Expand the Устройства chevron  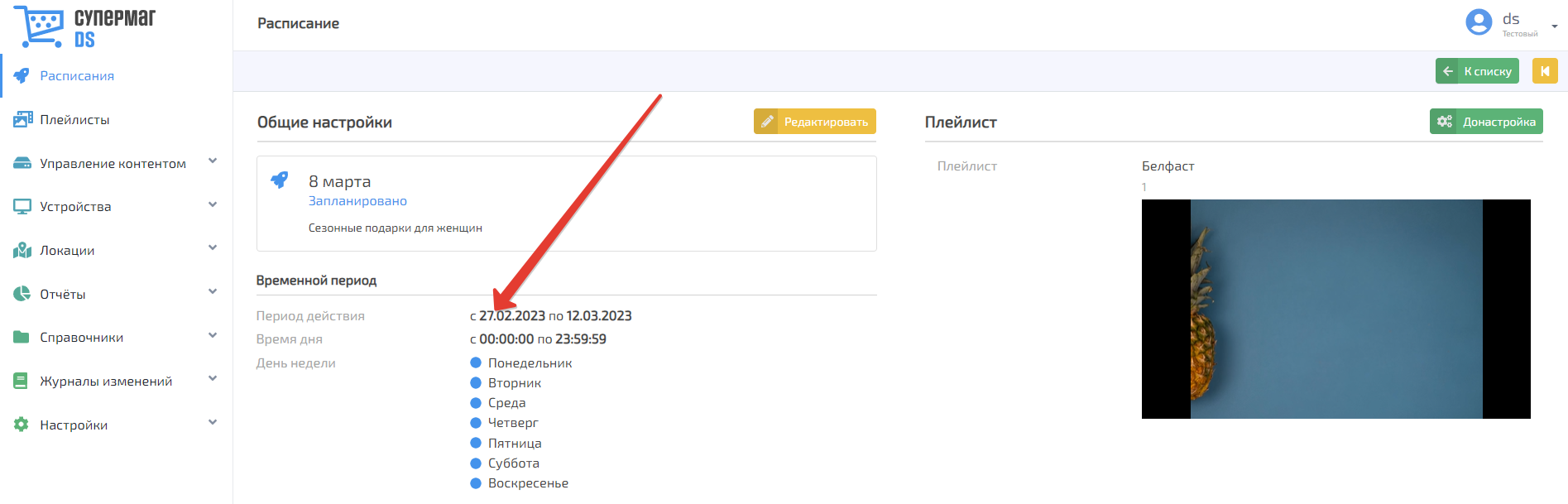click(213, 204)
